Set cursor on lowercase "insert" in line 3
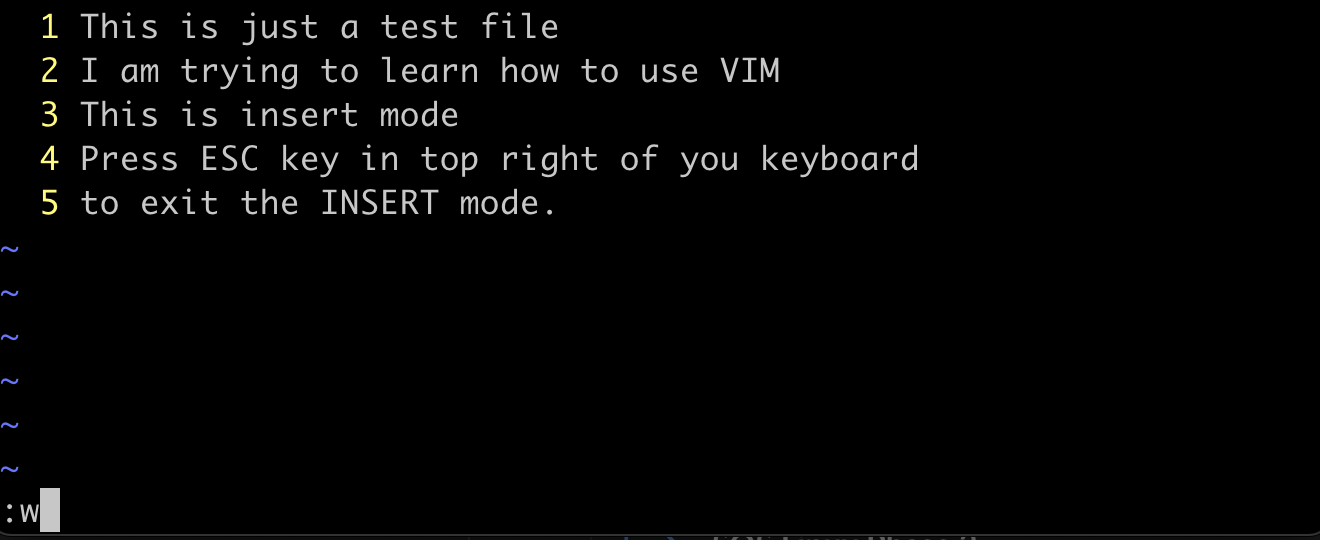The height and width of the screenshot is (540, 1320). pyautogui.click(x=299, y=115)
